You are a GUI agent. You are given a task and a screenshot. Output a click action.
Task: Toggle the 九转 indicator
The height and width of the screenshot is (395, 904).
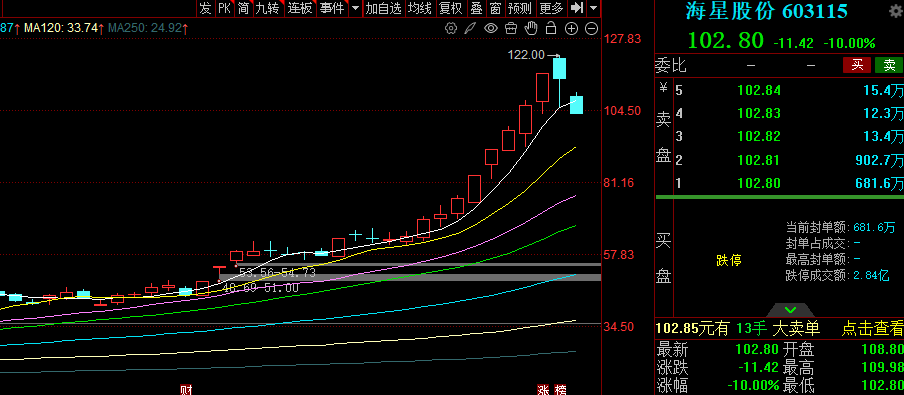268,8
